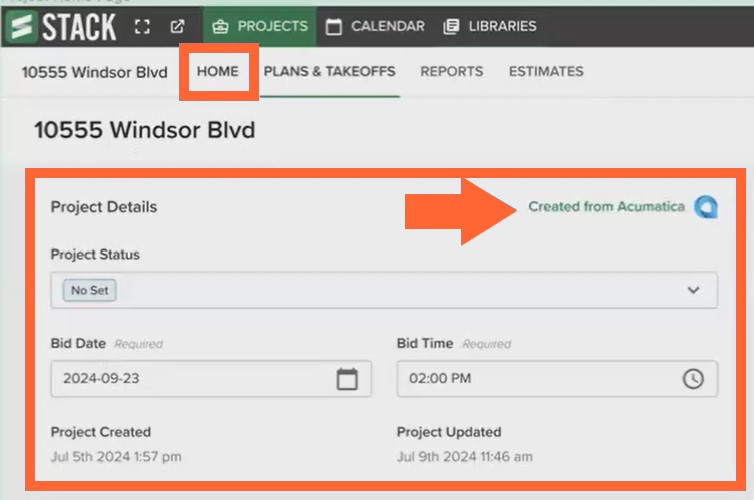This screenshot has height=500, width=754.
Task: Open the ESTIMATES tab
Action: point(546,72)
